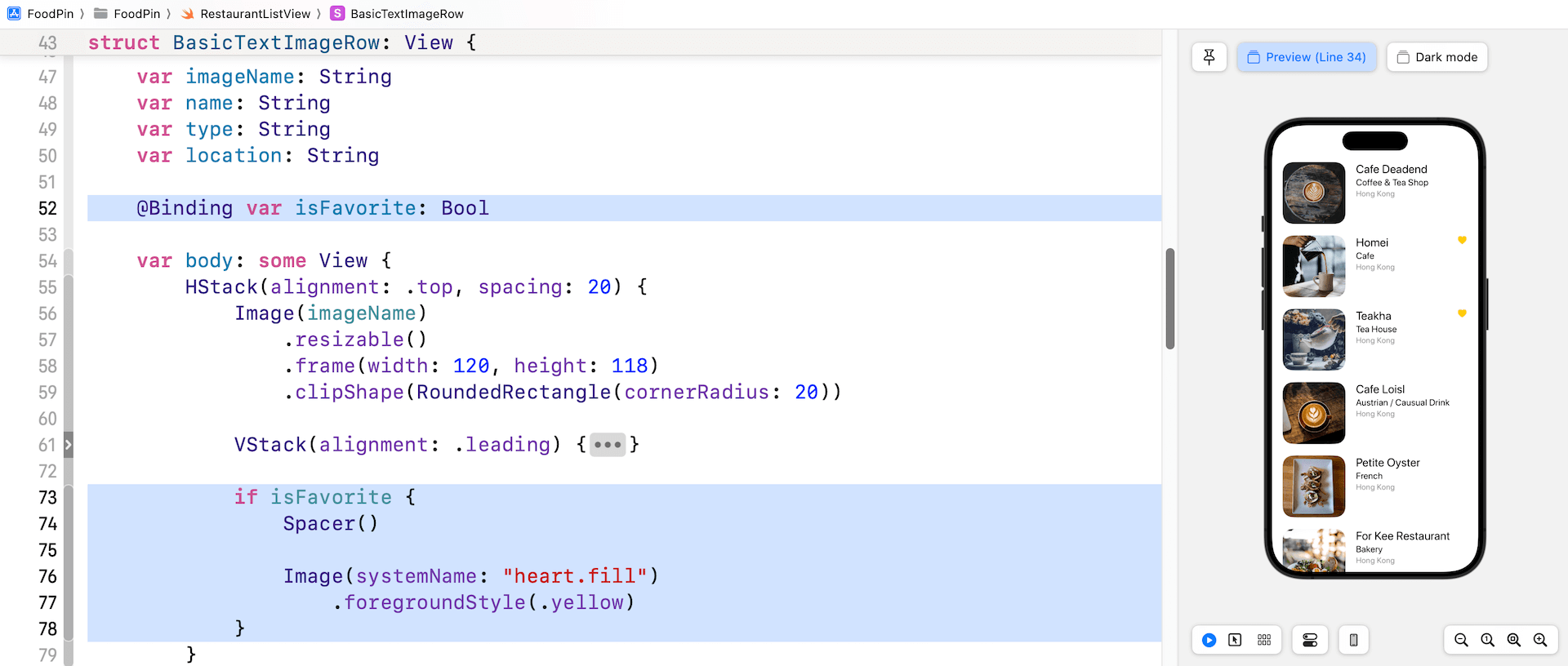Zoom preview to 100 percent
This screenshot has width=1568, height=666.
pyautogui.click(x=1487, y=640)
